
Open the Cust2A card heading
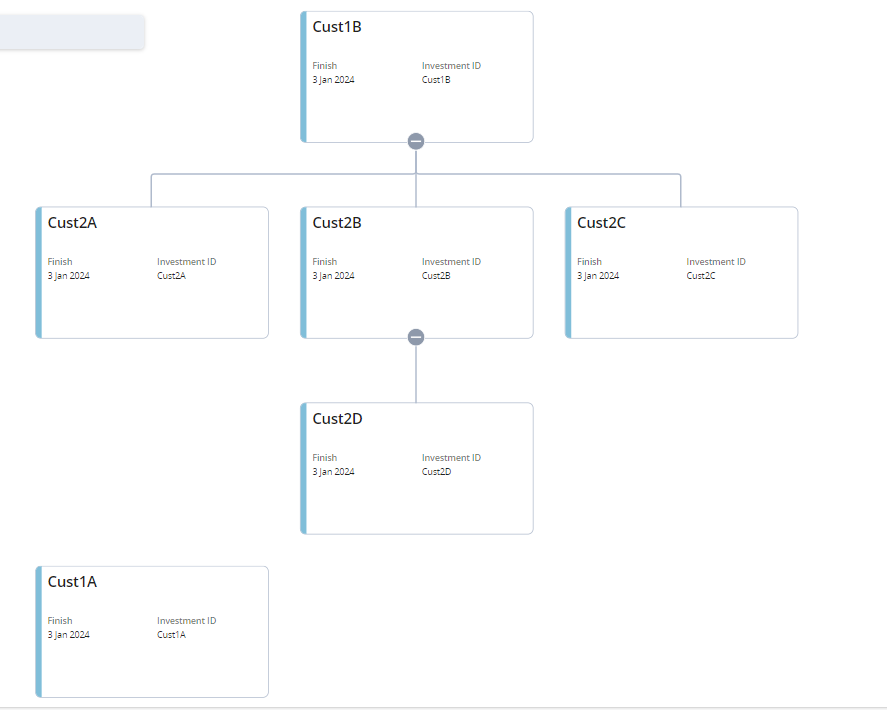(x=72, y=223)
